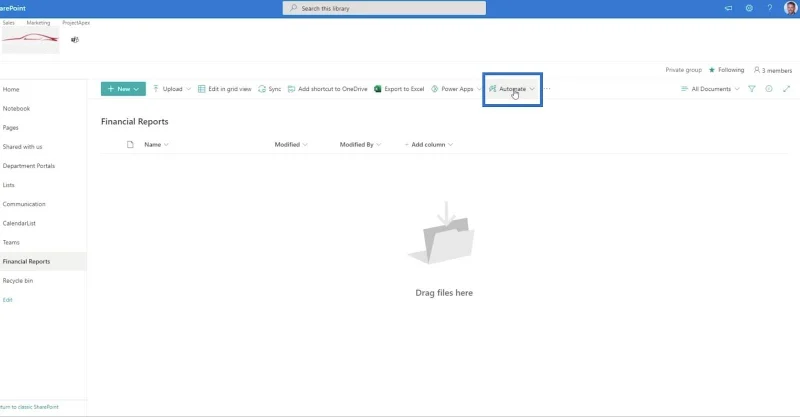The height and width of the screenshot is (417, 800).
Task: Open the more options ellipsis in command bar
Action: point(547,89)
